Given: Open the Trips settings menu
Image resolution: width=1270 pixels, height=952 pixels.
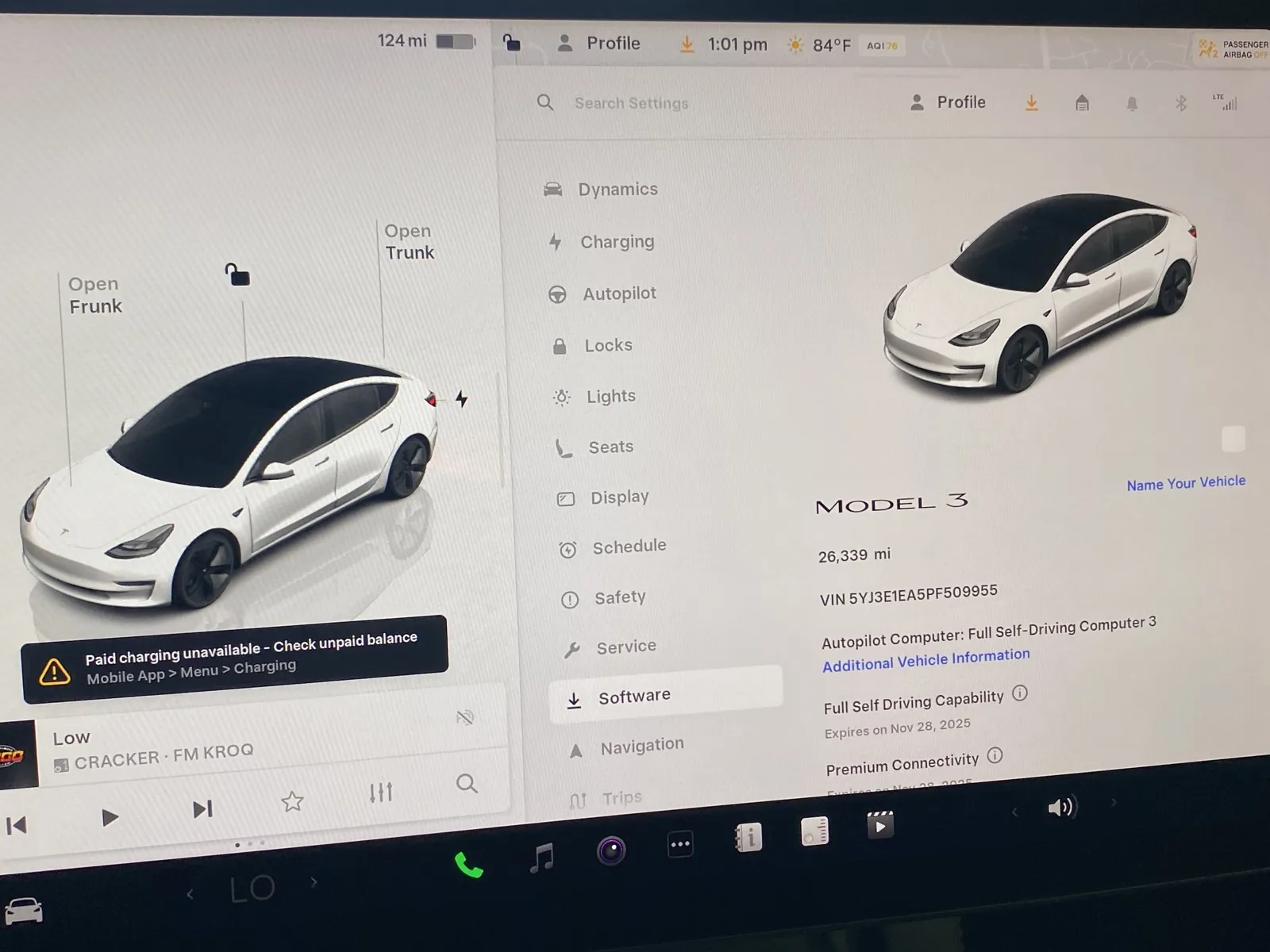Looking at the screenshot, I should point(606,798).
